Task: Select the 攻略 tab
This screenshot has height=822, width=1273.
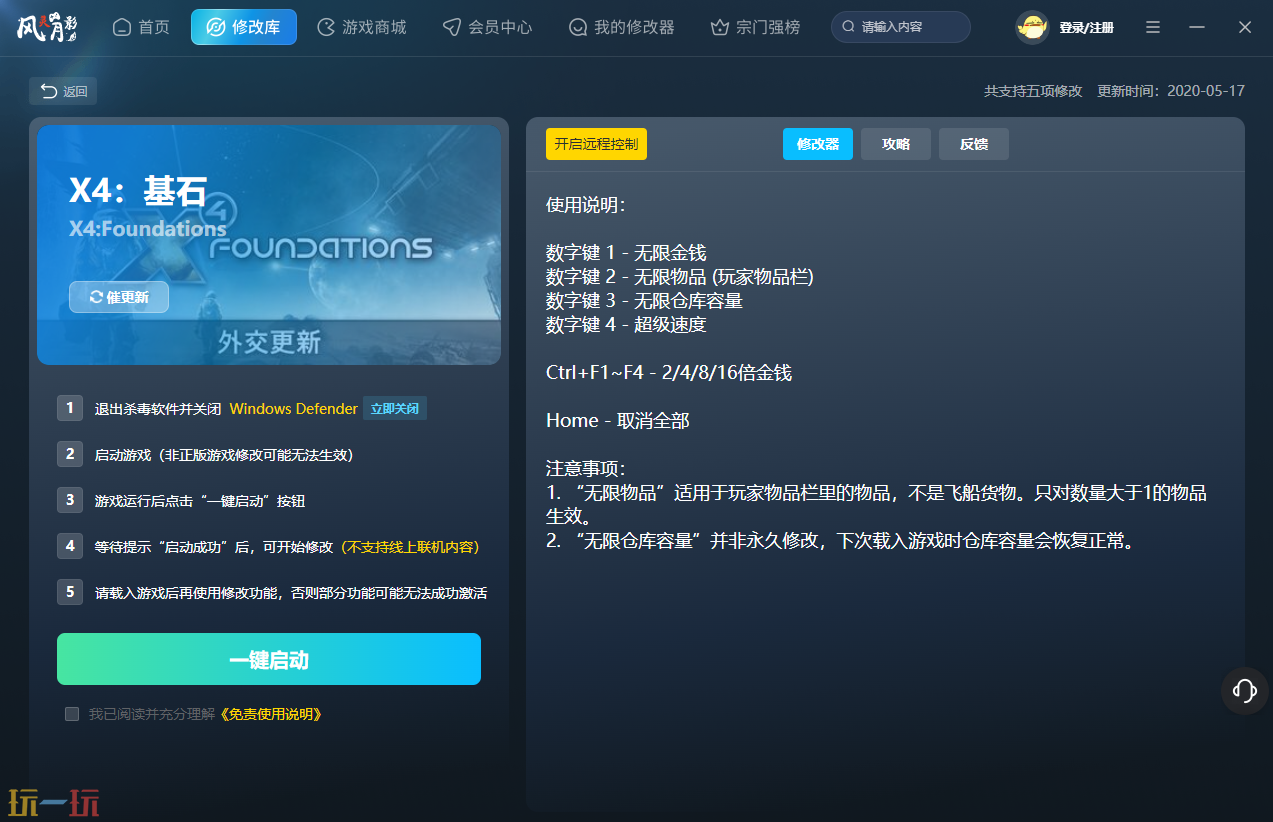Action: coord(896,144)
